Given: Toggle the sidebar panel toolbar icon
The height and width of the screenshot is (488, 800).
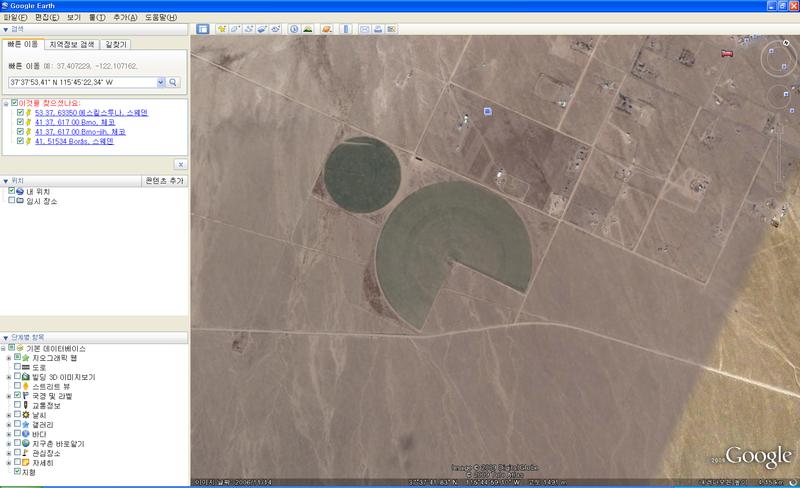Looking at the screenshot, I should pos(203,29).
